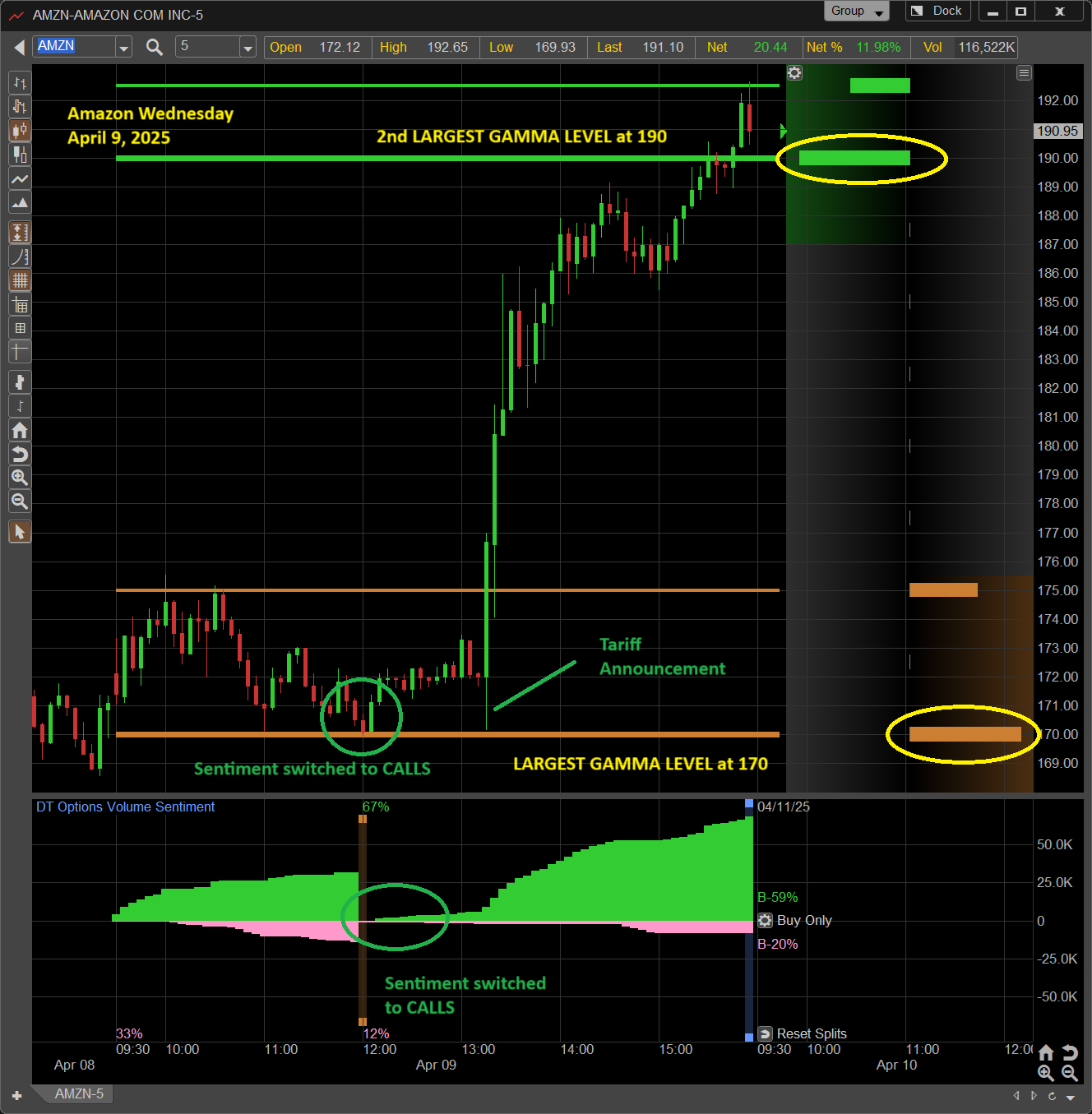Screen dimensions: 1092x1114
Task: Click the left toolbar home icon
Action: [20, 430]
